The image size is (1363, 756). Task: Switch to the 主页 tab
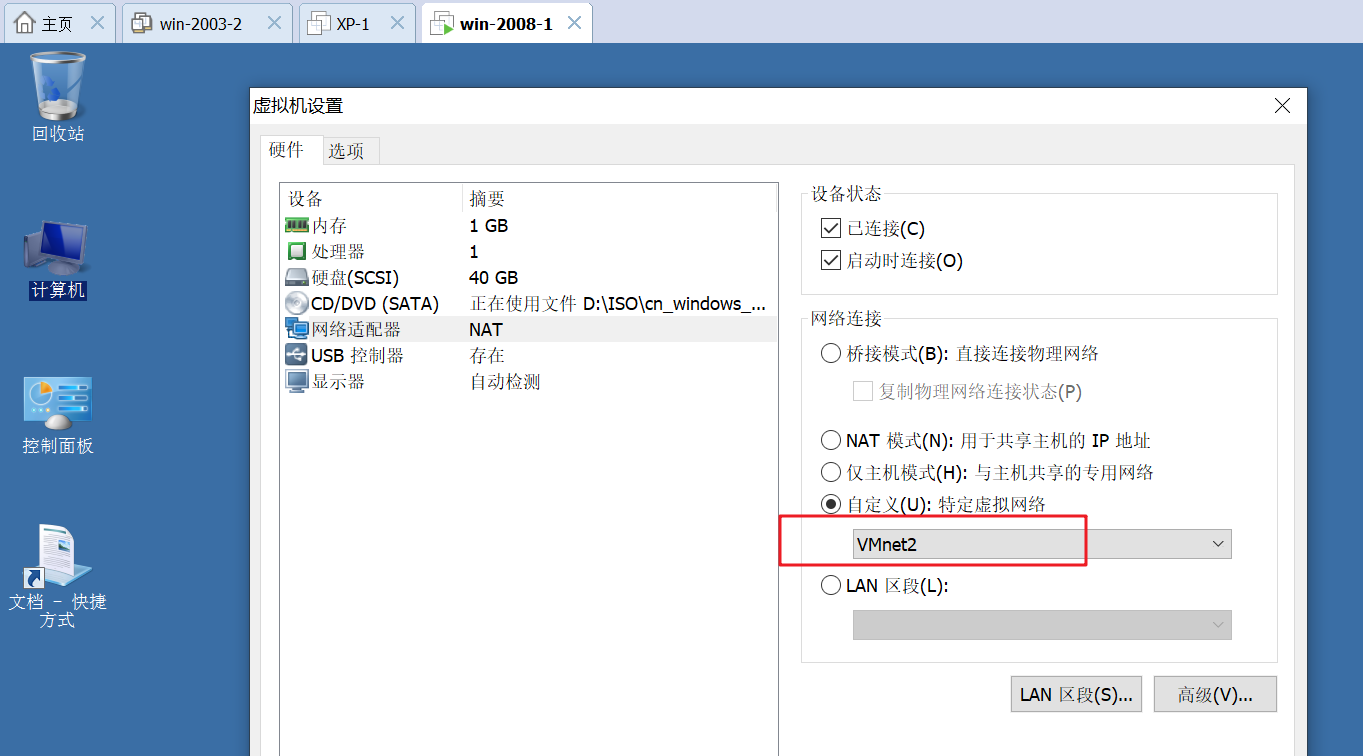tap(58, 23)
